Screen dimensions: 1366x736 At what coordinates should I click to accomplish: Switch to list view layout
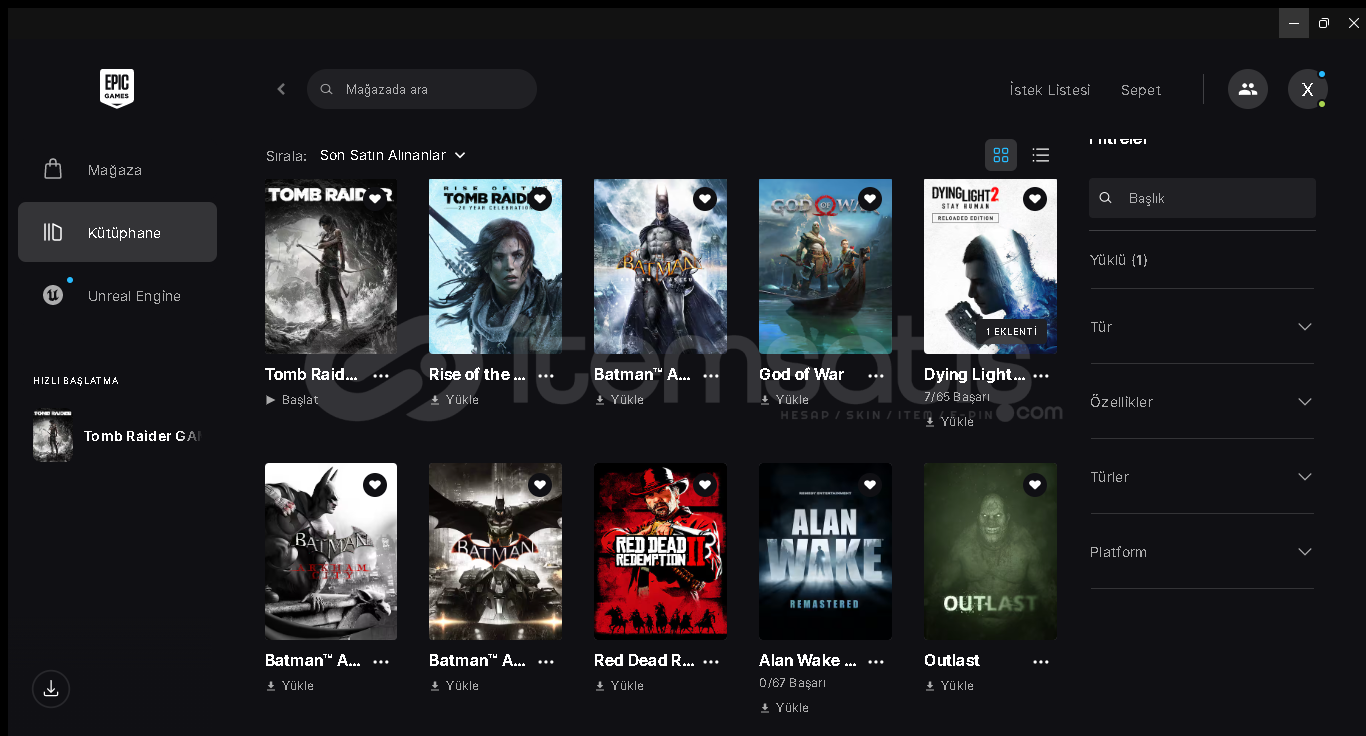click(1041, 155)
